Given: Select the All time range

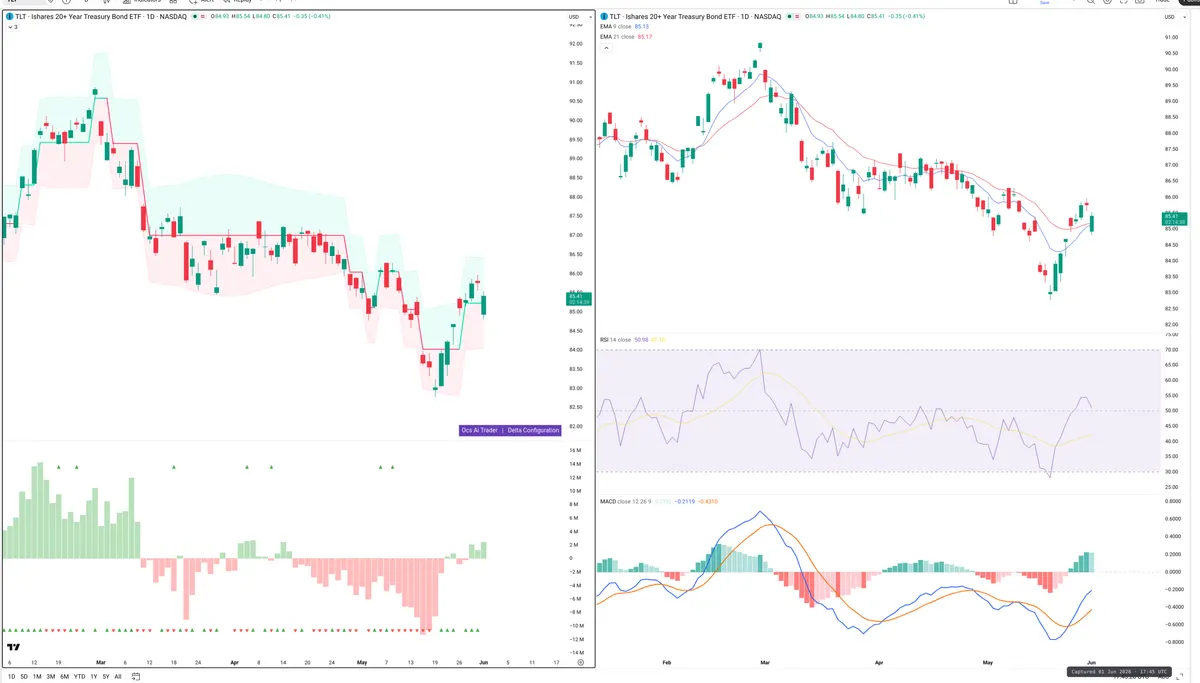Looking at the screenshot, I should (x=118, y=676).
